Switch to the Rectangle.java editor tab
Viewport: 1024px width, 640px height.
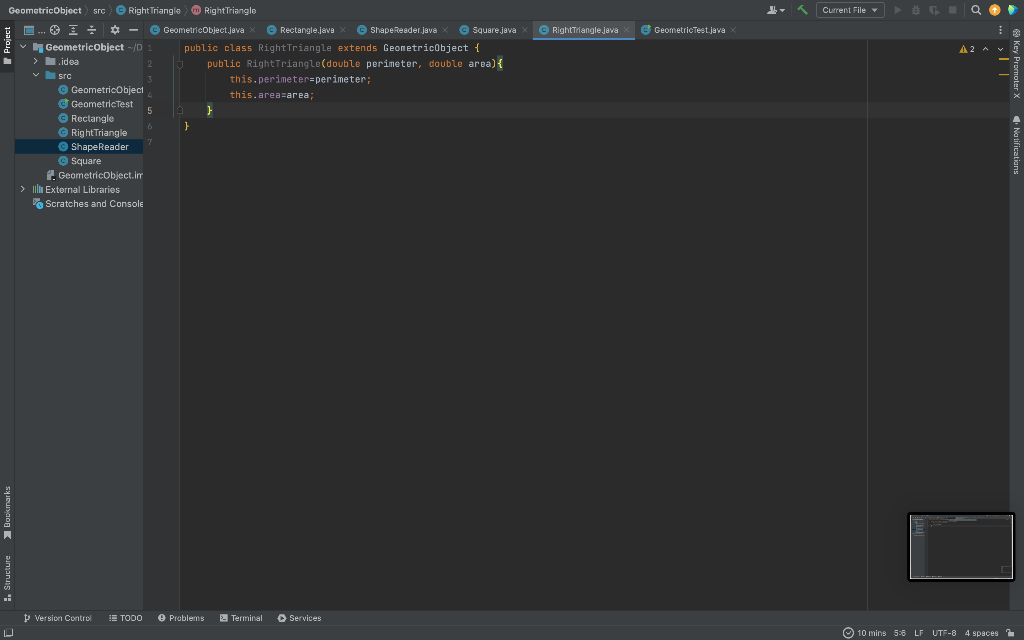[306, 30]
